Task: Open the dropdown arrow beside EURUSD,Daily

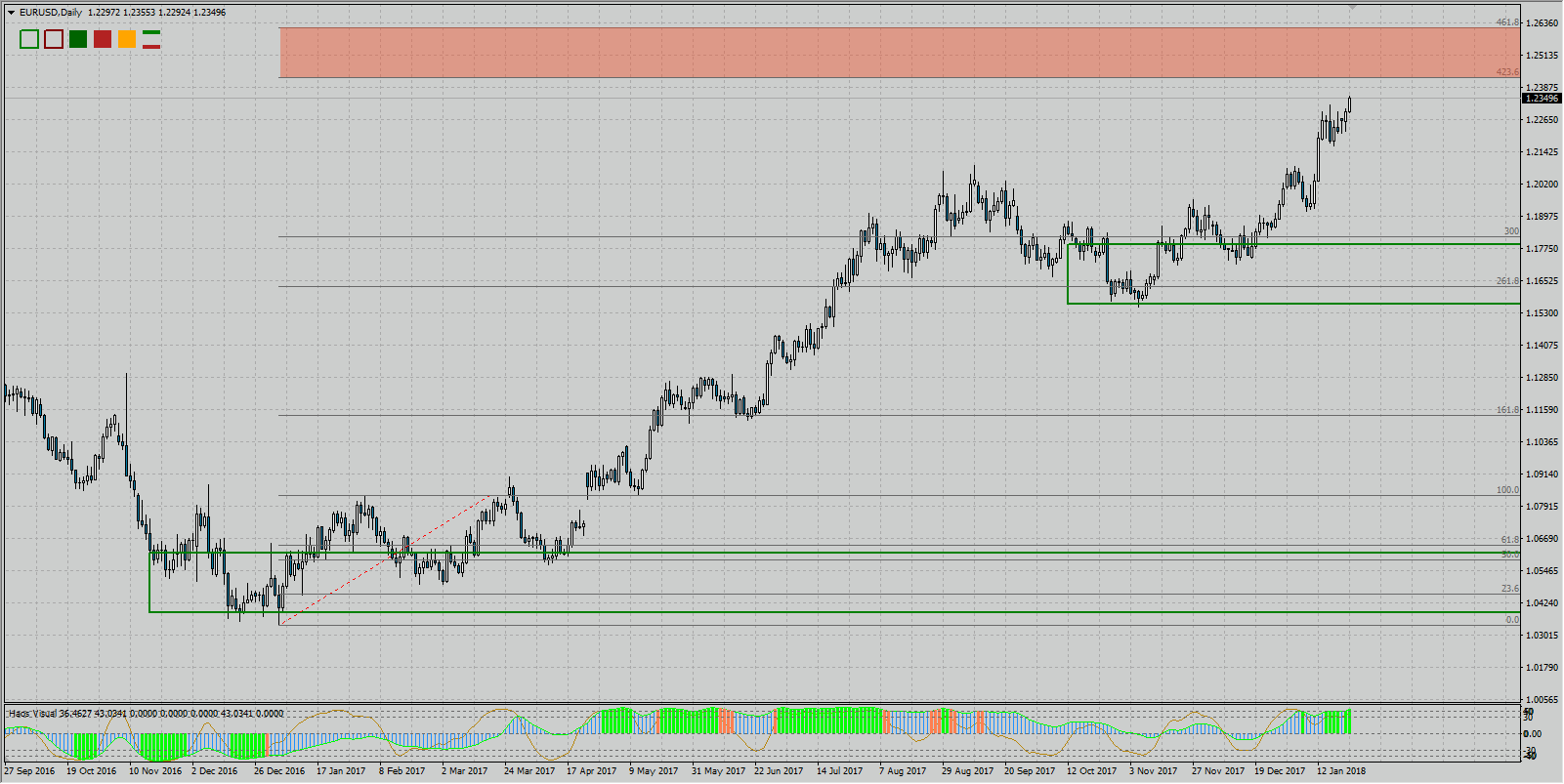Action: pos(11,13)
